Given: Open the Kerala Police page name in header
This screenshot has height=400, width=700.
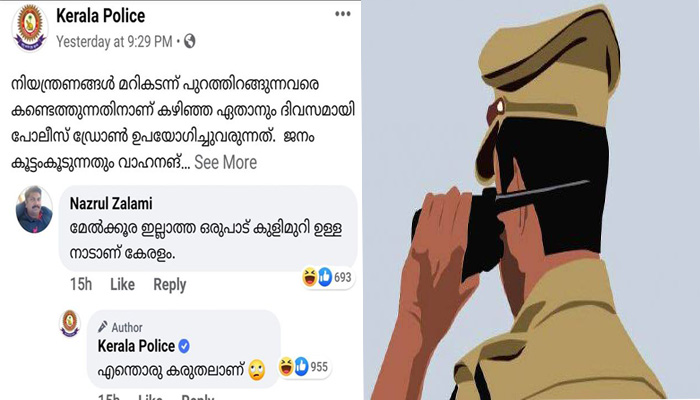Looking at the screenshot, I should pos(100,16).
